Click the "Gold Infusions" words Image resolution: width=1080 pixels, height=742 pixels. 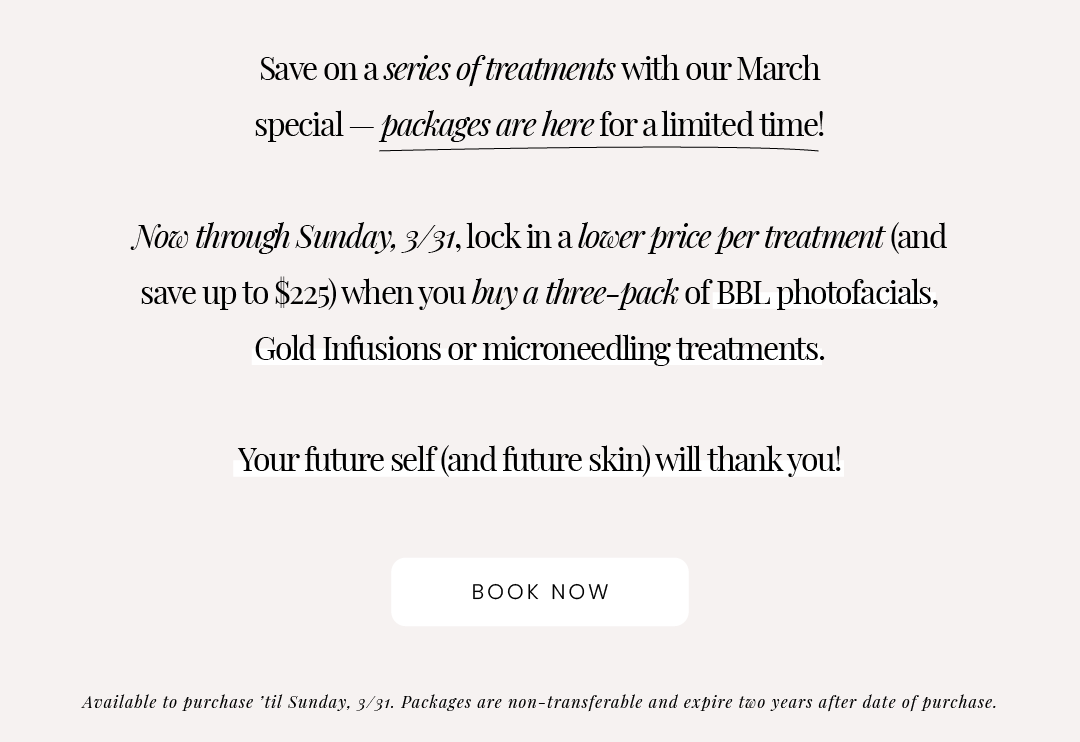pyautogui.click(x=348, y=349)
